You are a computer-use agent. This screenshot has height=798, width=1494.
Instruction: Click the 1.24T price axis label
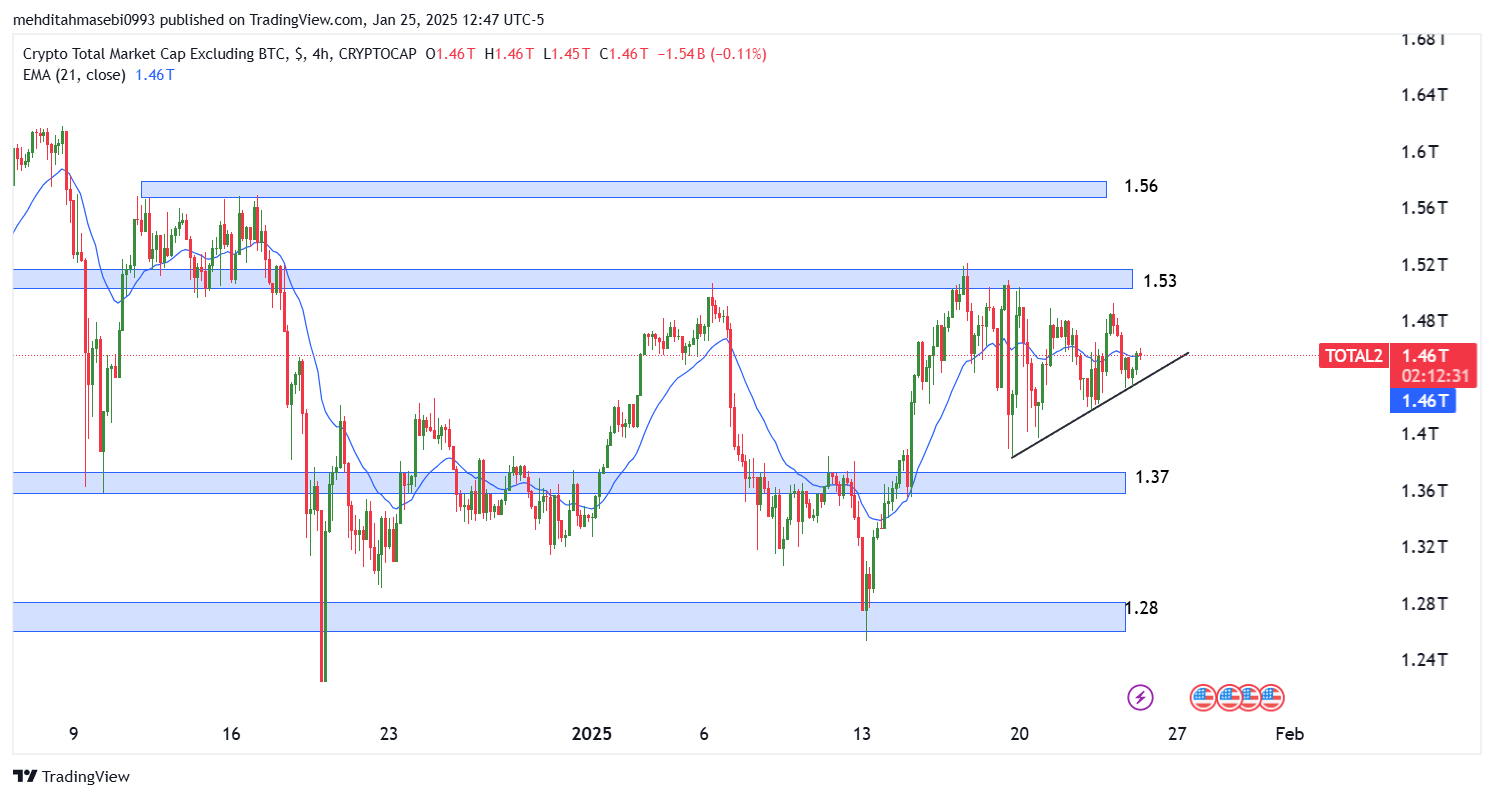pyautogui.click(x=1424, y=660)
